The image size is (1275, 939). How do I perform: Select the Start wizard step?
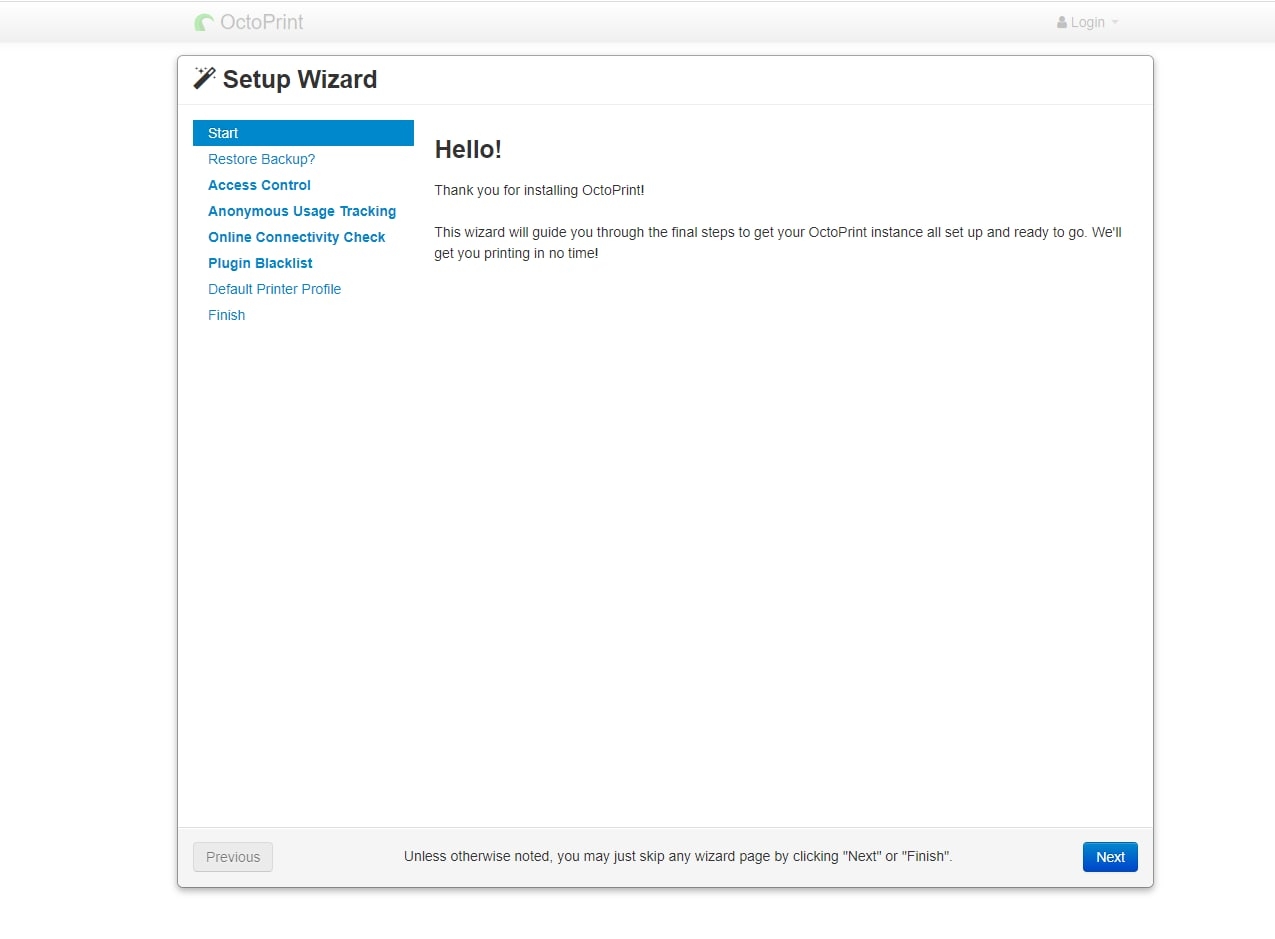[x=303, y=133]
